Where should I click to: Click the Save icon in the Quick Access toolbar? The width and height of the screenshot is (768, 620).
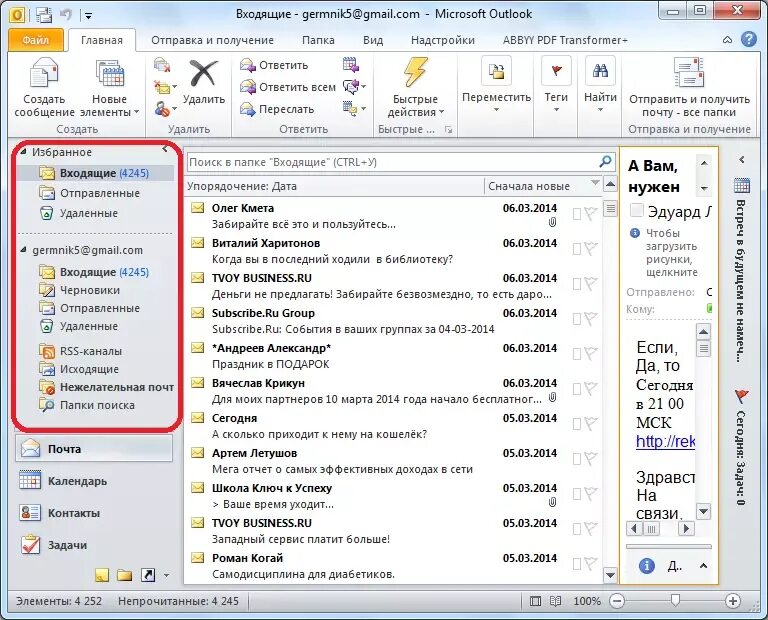point(45,14)
